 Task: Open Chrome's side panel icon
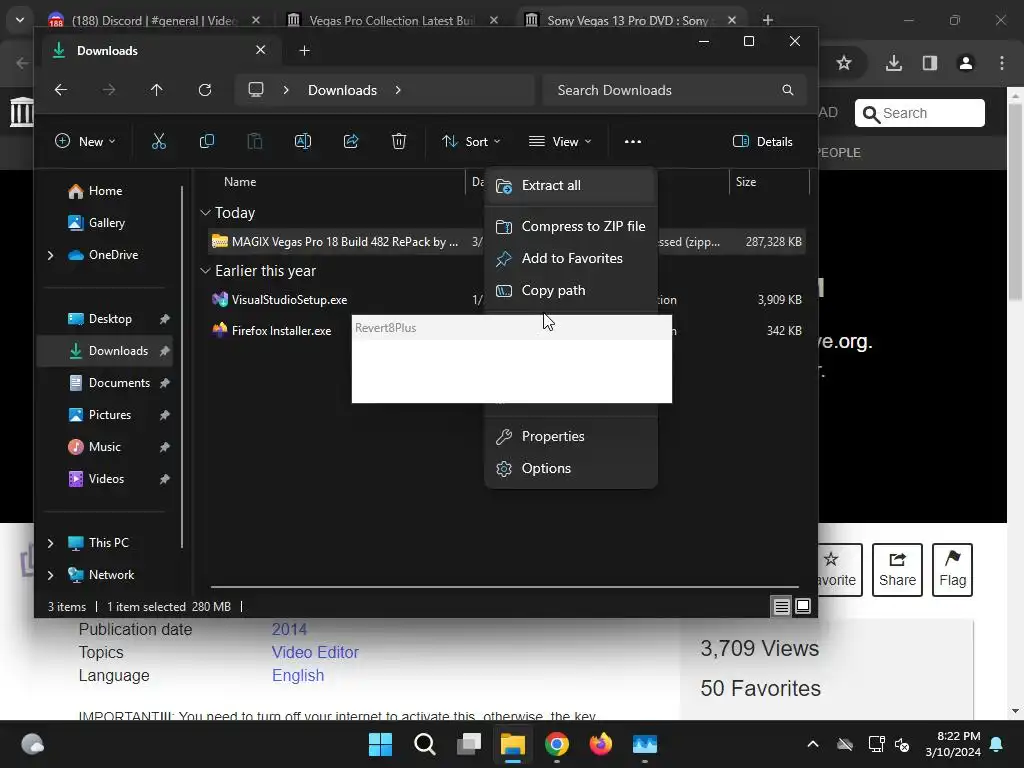pos(930,63)
